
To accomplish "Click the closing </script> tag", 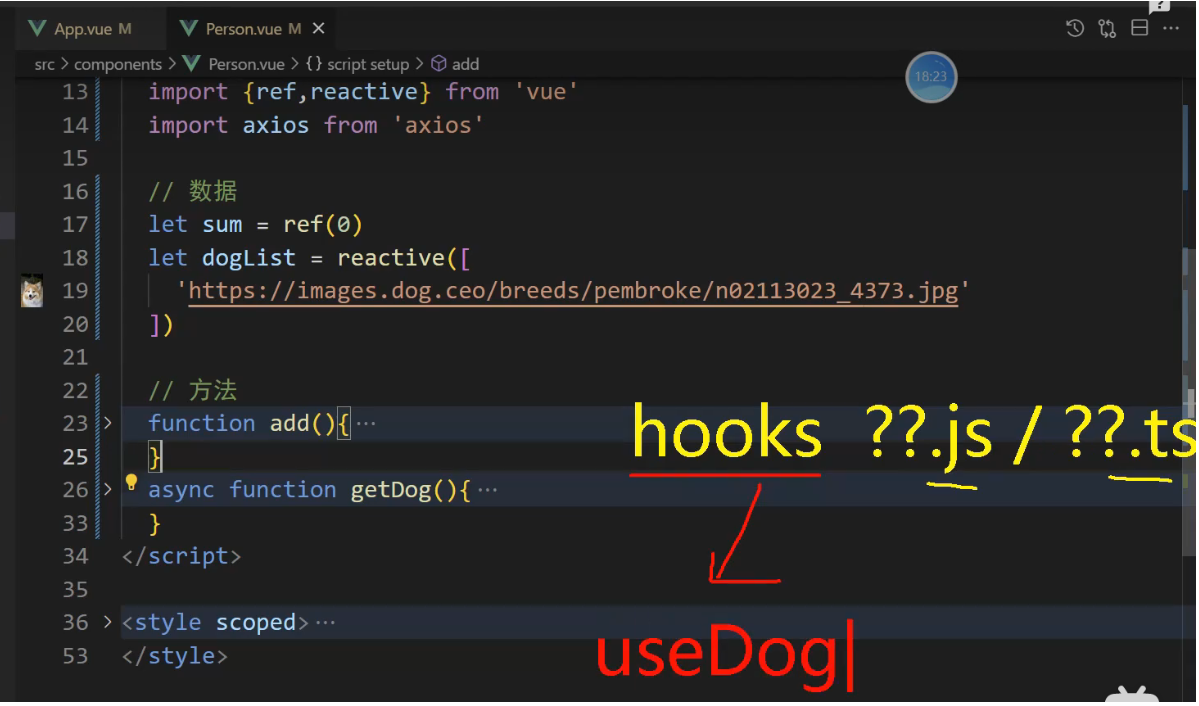I will [181, 557].
